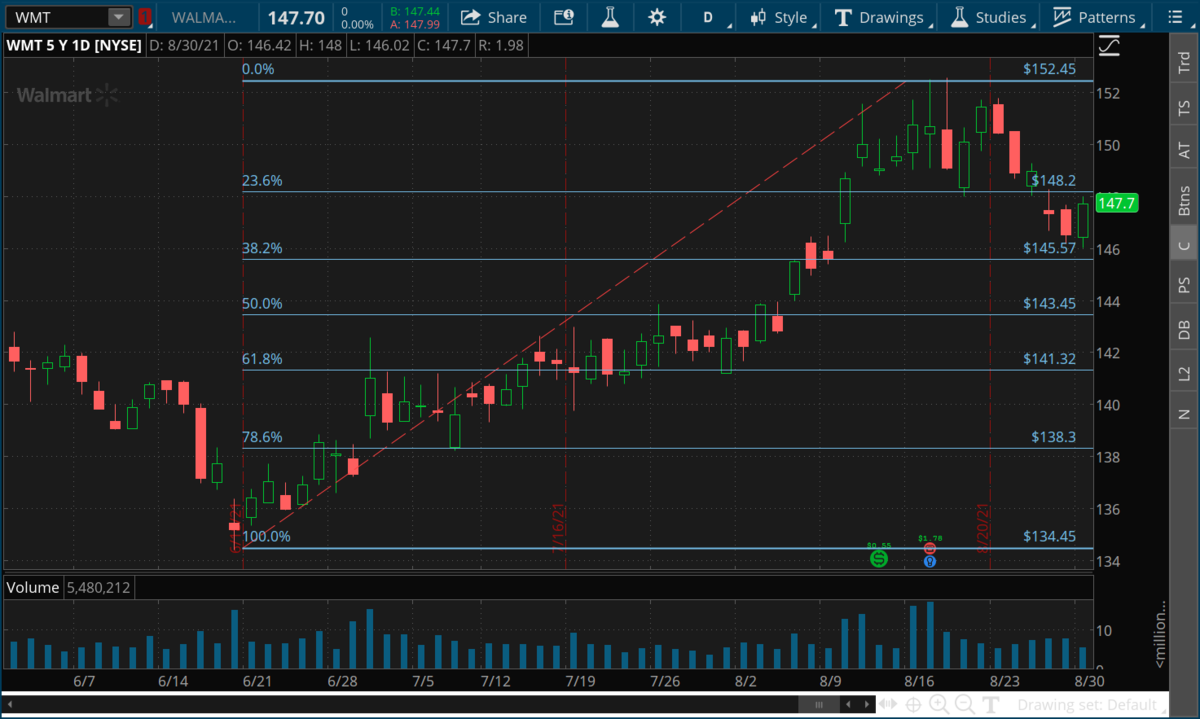Click the 50.0% Fibonacci level label
Image resolution: width=1200 pixels, height=719 pixels.
(263, 303)
